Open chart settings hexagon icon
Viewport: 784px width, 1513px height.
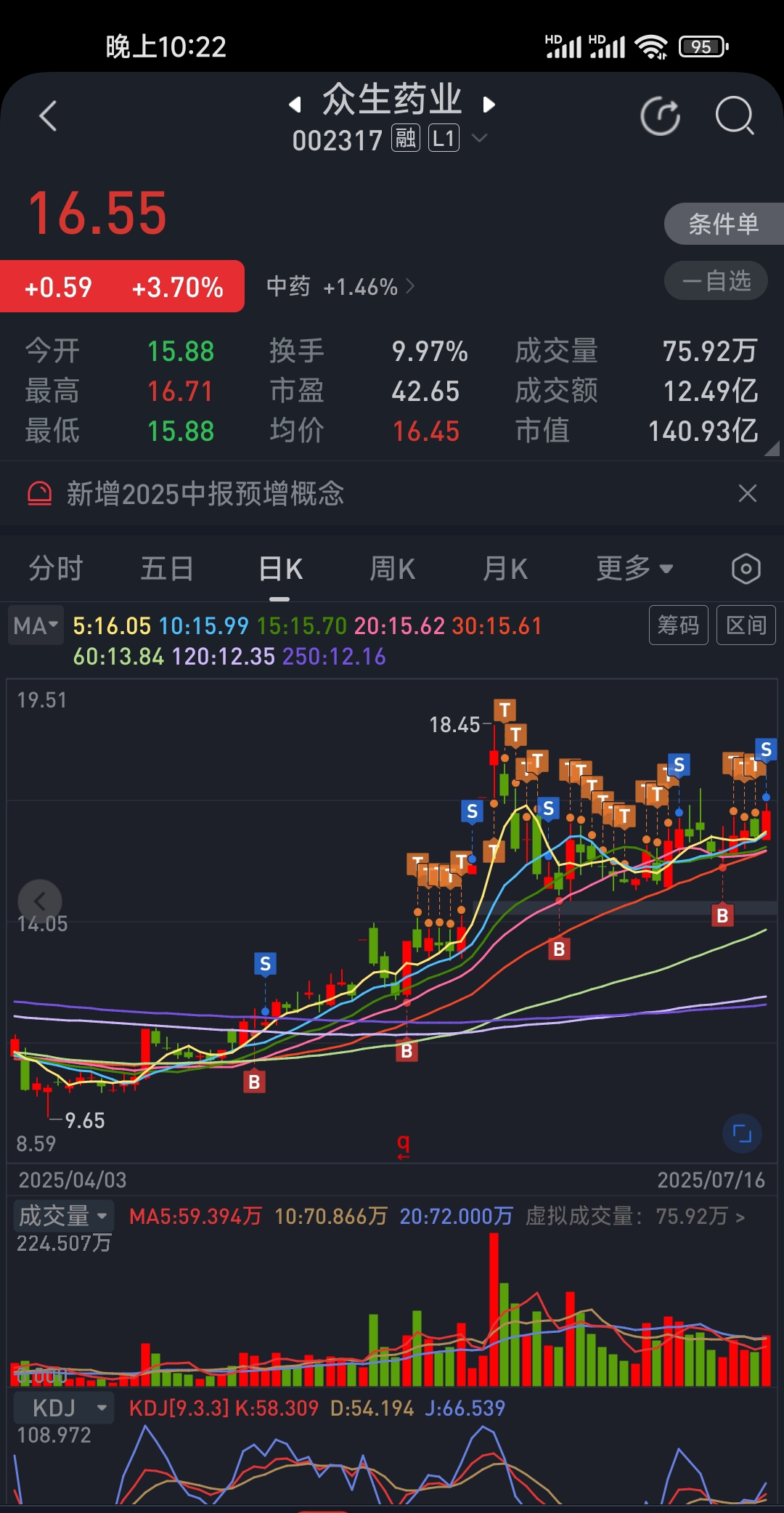pos(746,569)
